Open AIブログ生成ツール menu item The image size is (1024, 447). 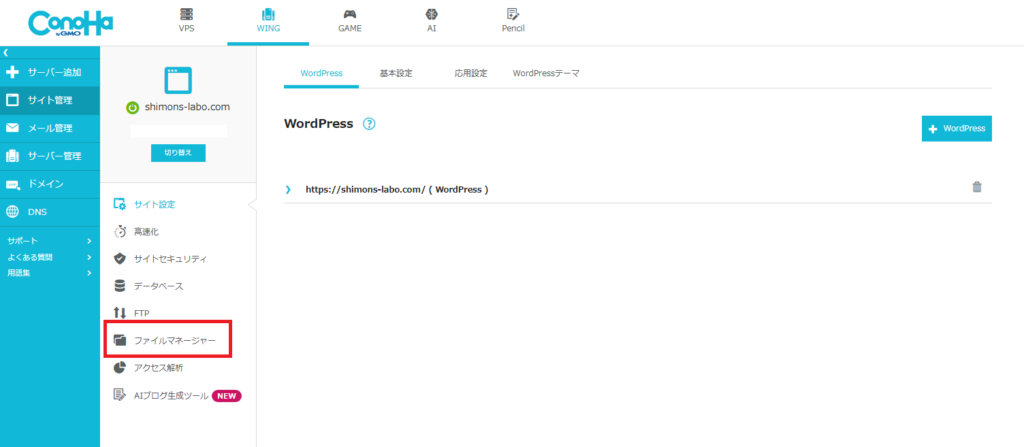170,396
